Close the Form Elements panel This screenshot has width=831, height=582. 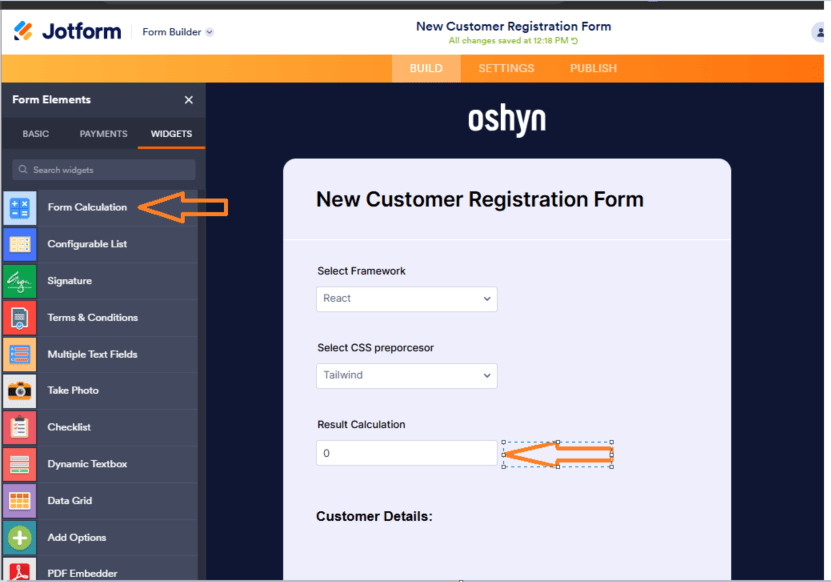point(189,100)
